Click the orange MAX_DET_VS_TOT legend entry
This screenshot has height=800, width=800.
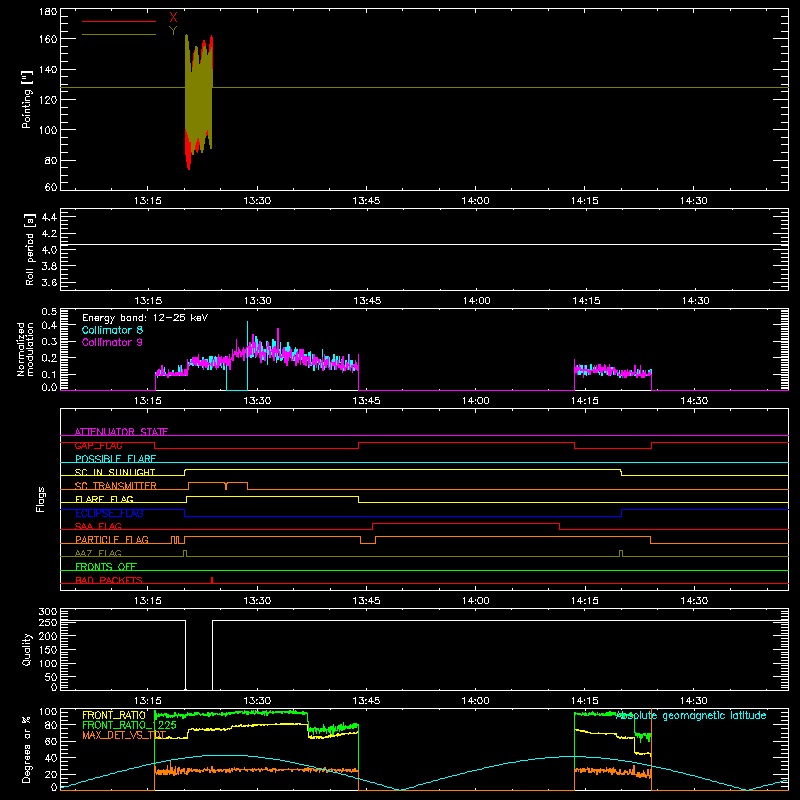coord(124,735)
